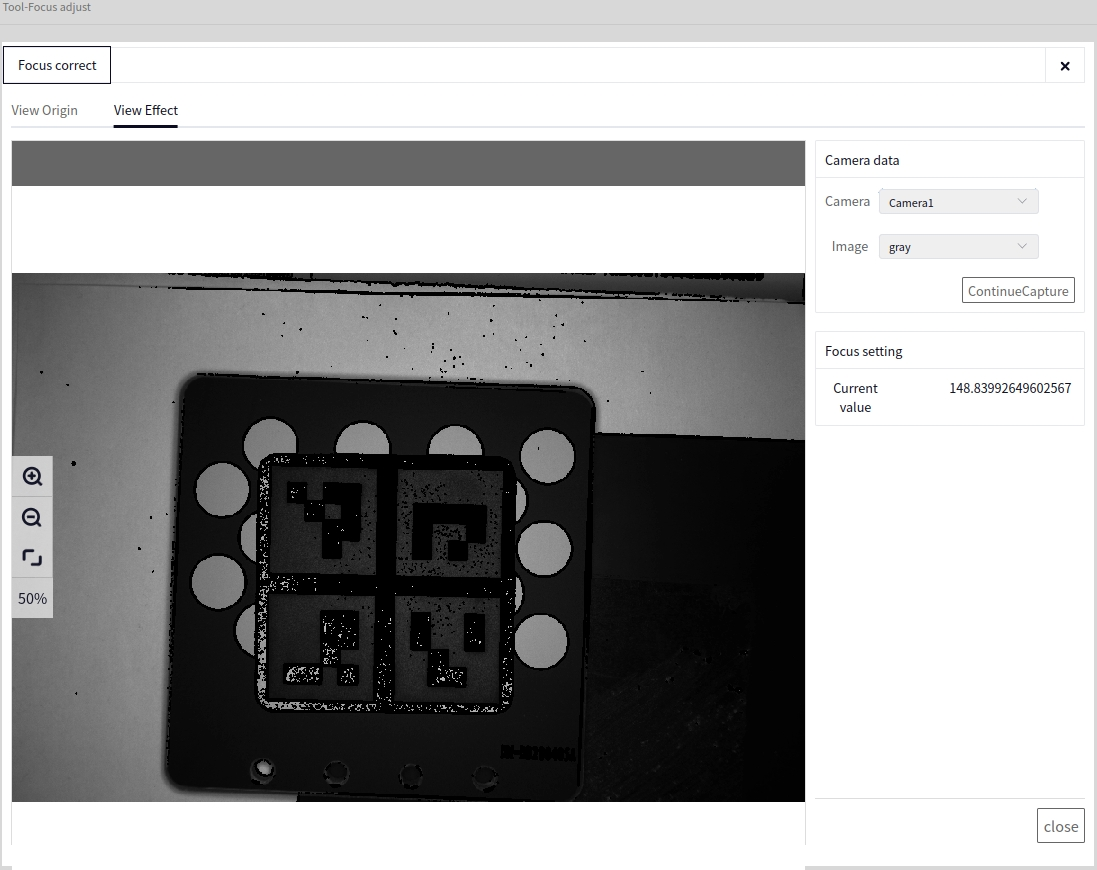This screenshot has height=870, width=1097.
Task: Click the captured calibration board image
Action: (x=408, y=537)
